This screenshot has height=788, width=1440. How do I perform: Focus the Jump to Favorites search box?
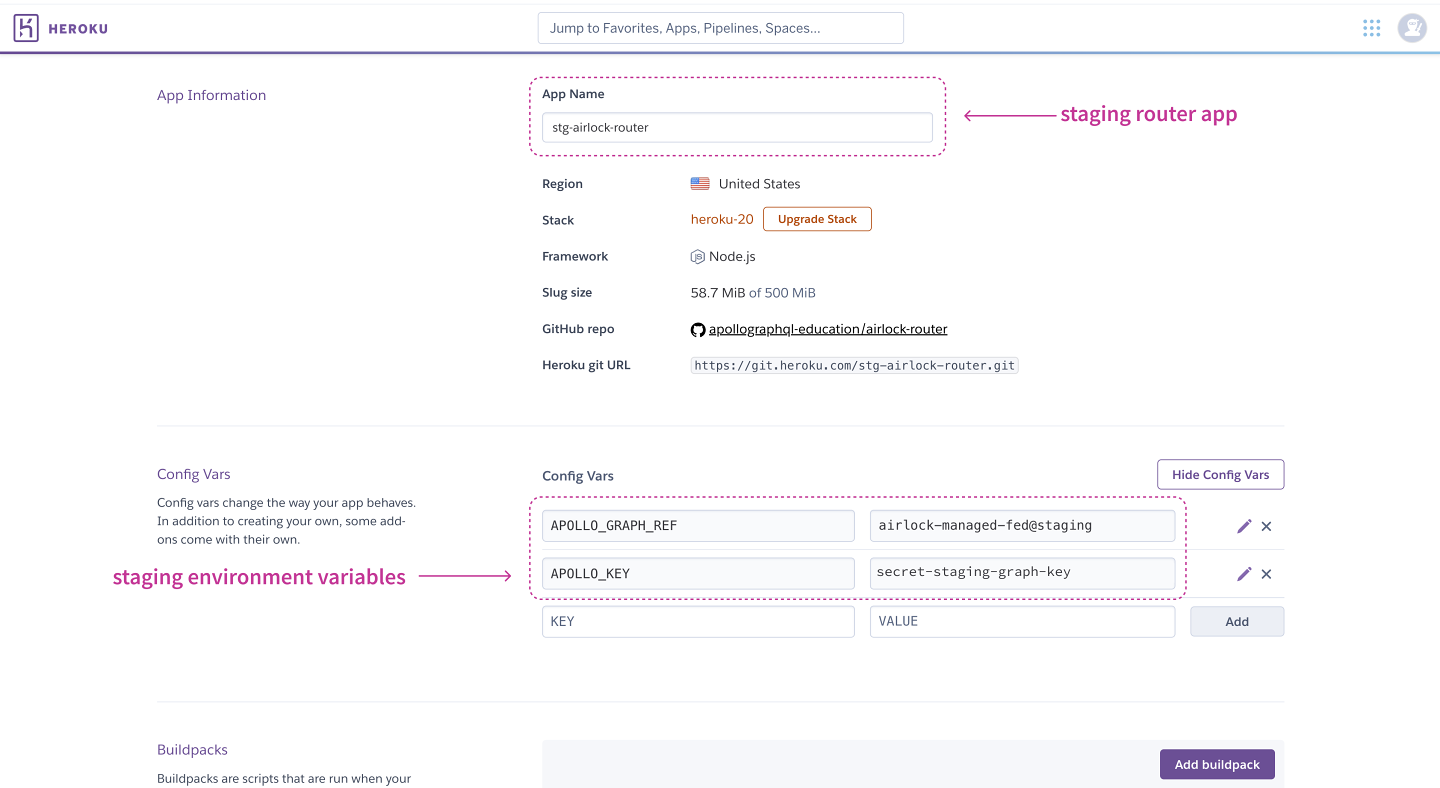point(721,28)
